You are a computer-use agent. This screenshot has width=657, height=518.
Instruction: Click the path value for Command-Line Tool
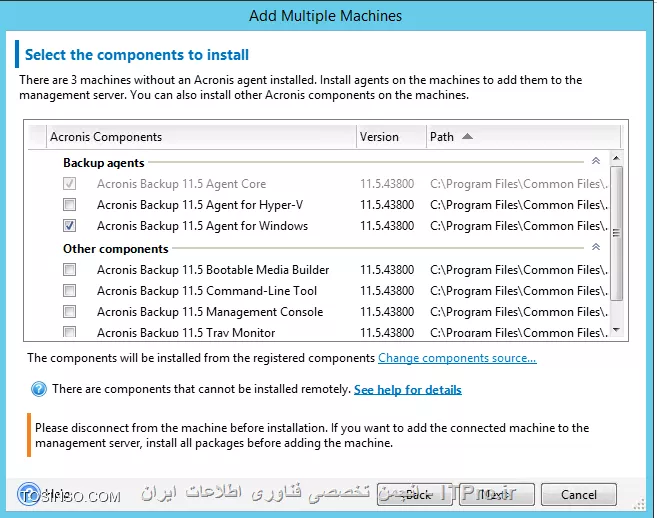(x=519, y=291)
